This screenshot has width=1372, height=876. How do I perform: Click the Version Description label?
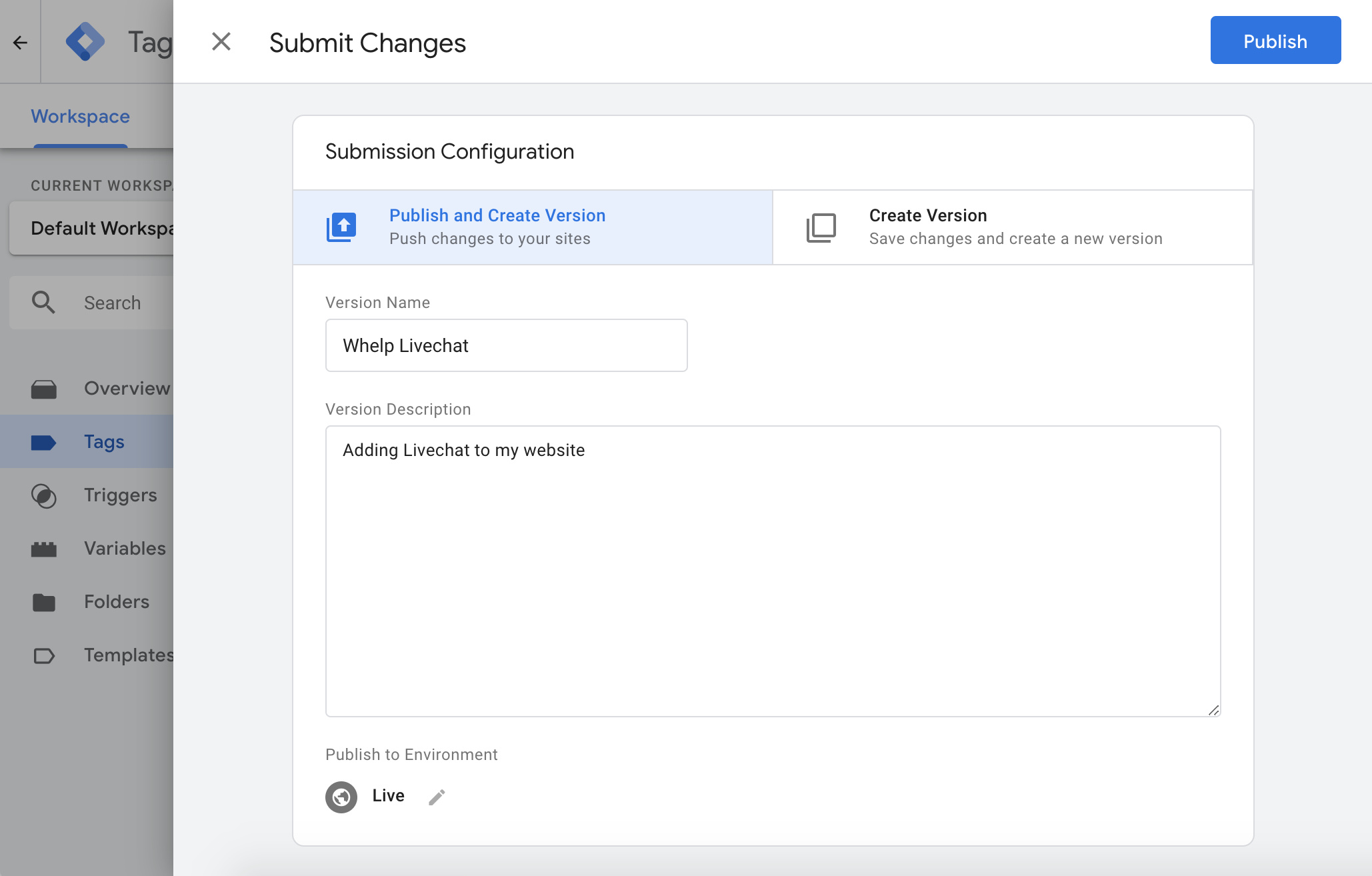[398, 409]
